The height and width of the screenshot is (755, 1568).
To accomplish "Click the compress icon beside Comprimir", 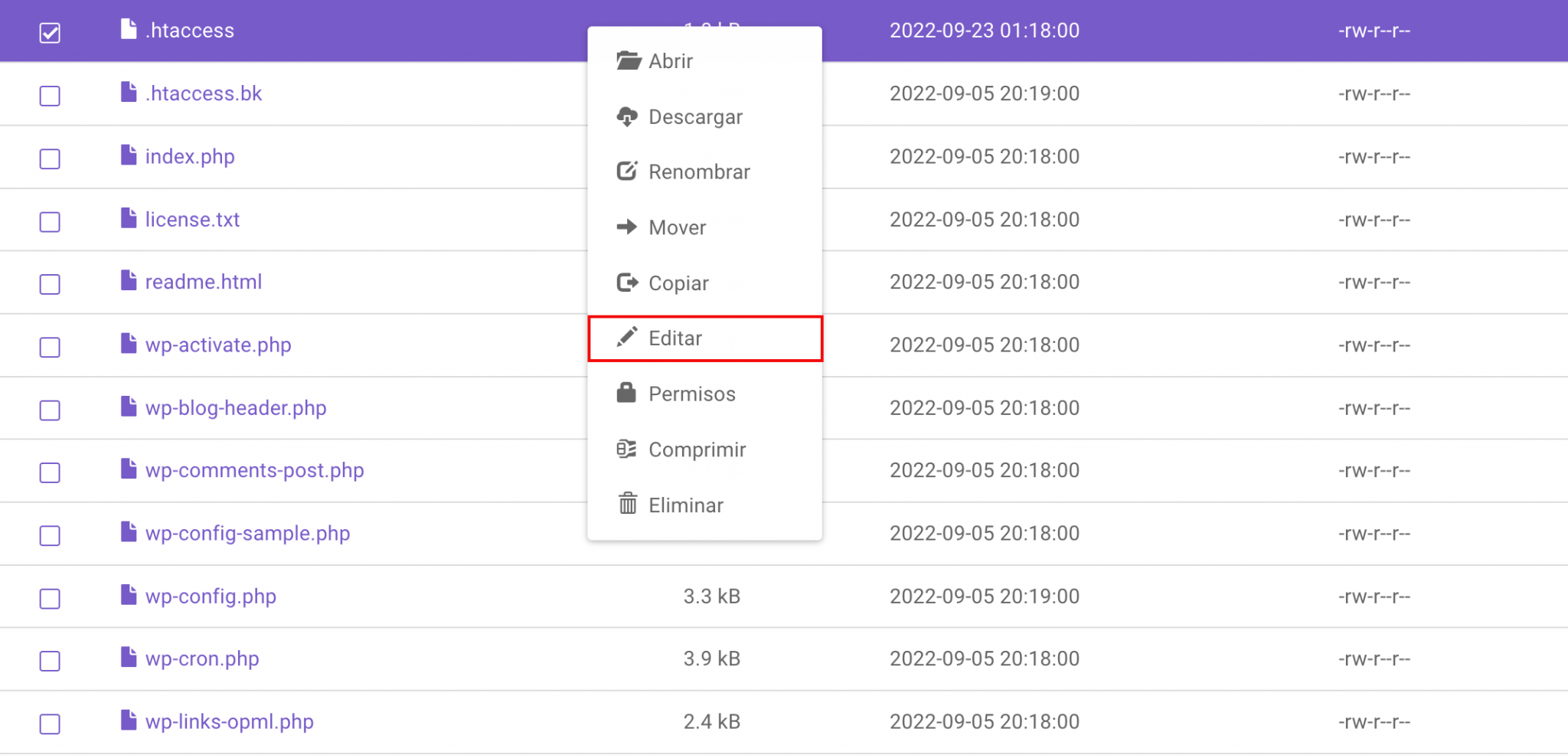I will point(628,449).
